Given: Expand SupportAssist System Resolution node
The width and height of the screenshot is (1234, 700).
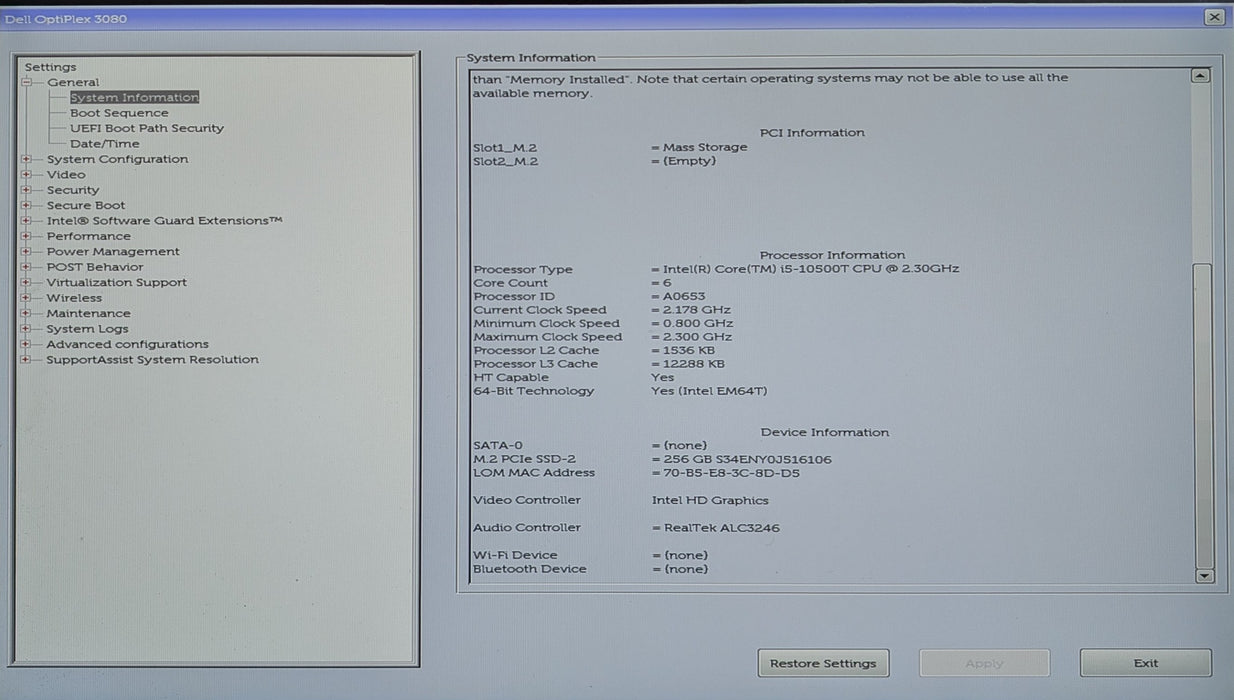Looking at the screenshot, I should click(26, 359).
